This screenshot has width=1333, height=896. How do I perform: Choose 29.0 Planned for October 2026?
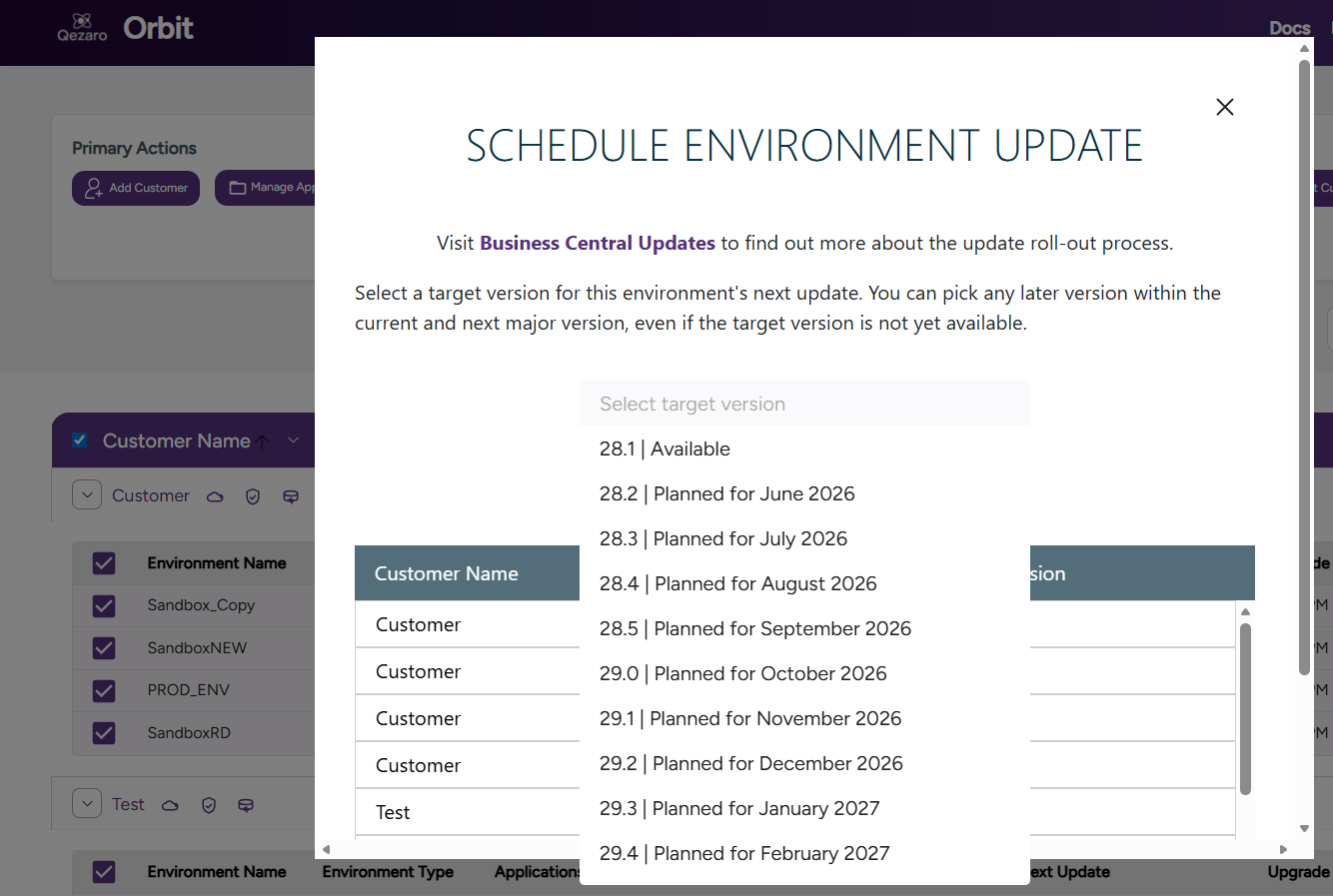click(804, 673)
